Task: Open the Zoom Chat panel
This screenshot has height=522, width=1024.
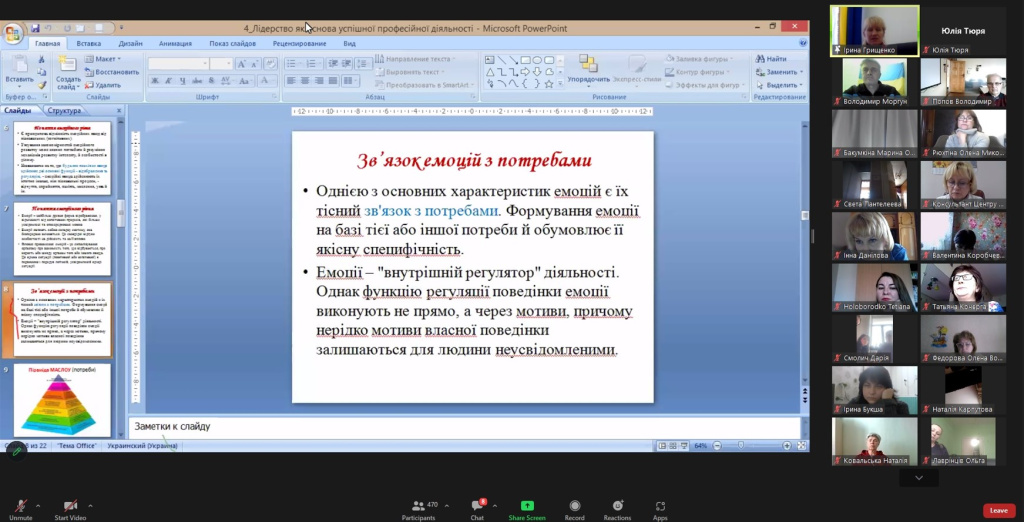Action: click(477, 509)
